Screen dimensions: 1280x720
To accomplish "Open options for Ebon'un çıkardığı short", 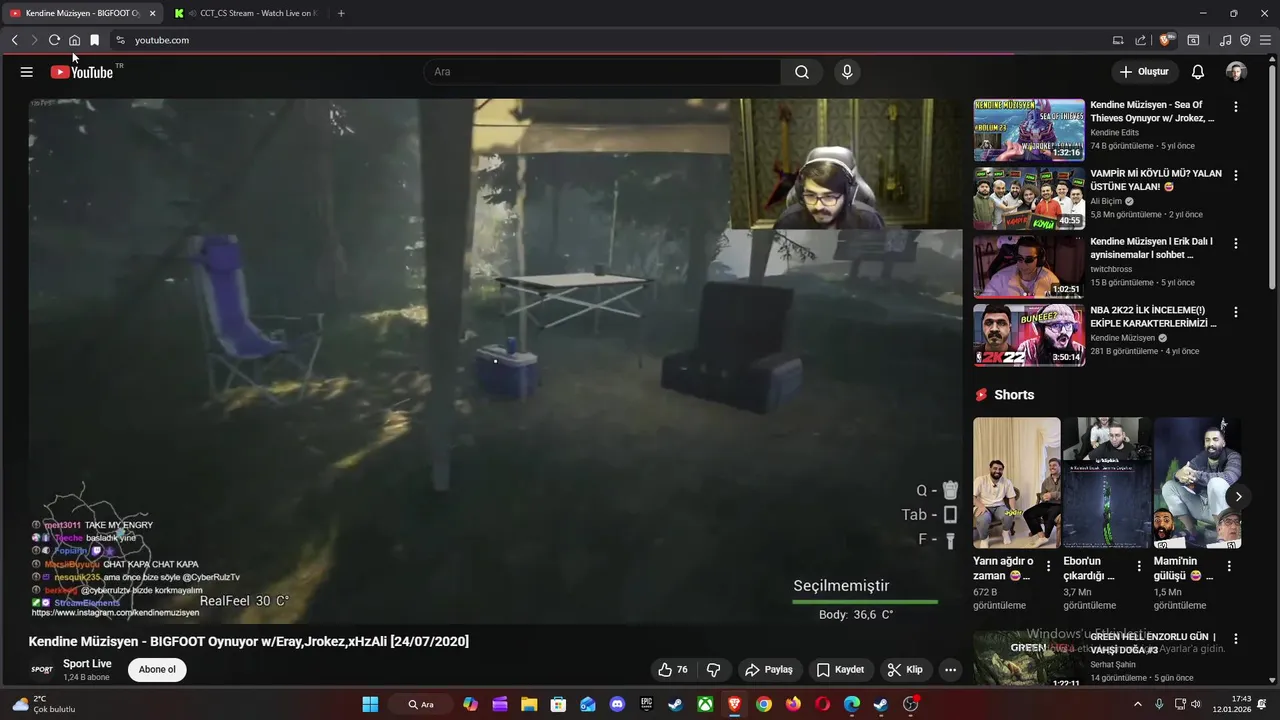I will (x=1138, y=566).
